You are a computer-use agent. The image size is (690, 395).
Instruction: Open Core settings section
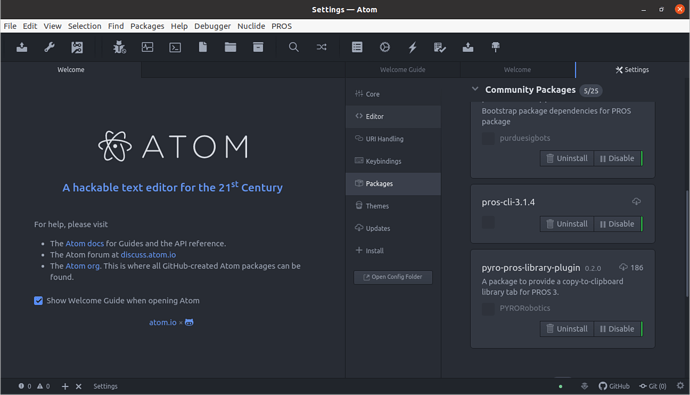(393, 94)
